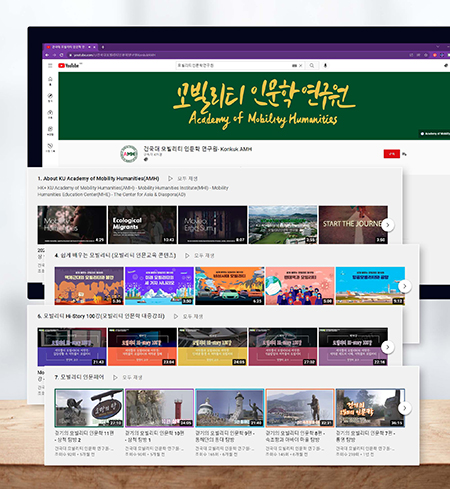Open episode 7 video title text
Screen dimensions: 450x489
tap(366, 436)
